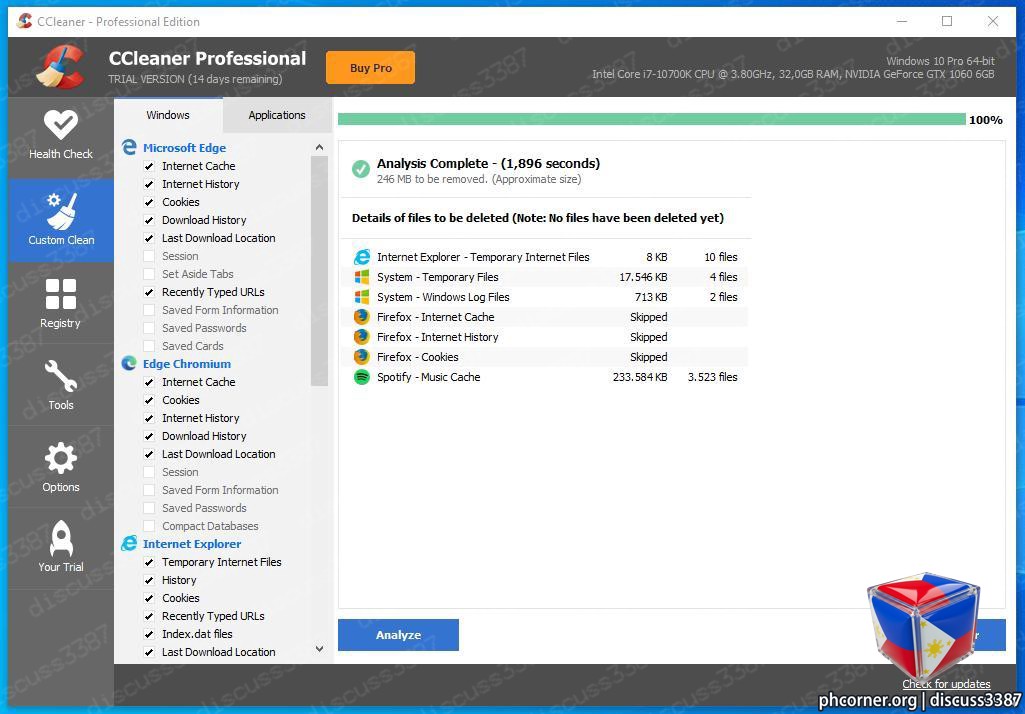Collapse the Microsoft Edge group heading

[184, 148]
